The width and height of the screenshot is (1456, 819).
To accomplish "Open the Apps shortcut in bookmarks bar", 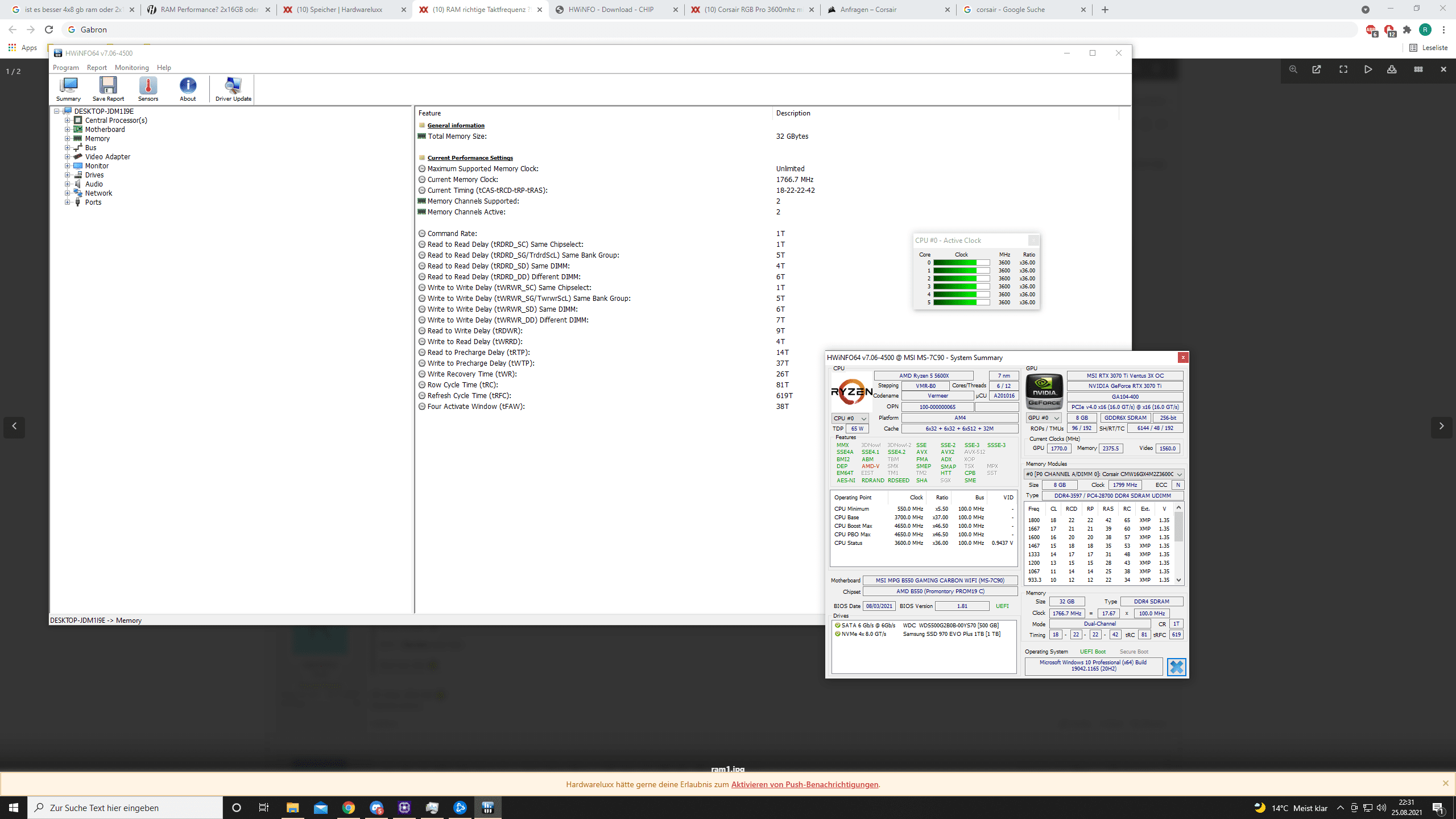I will [23, 48].
